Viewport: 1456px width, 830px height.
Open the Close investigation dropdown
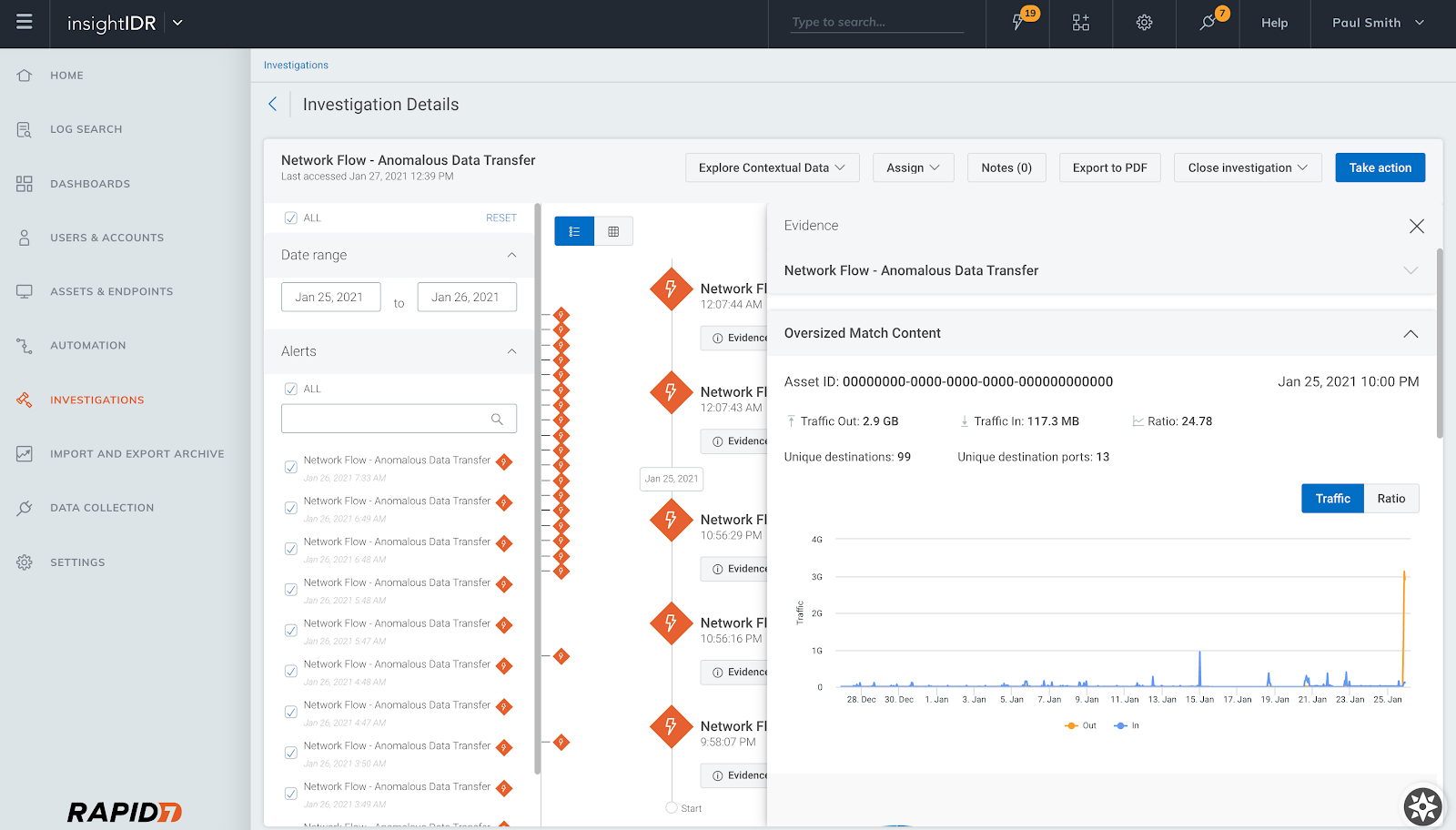click(1247, 167)
